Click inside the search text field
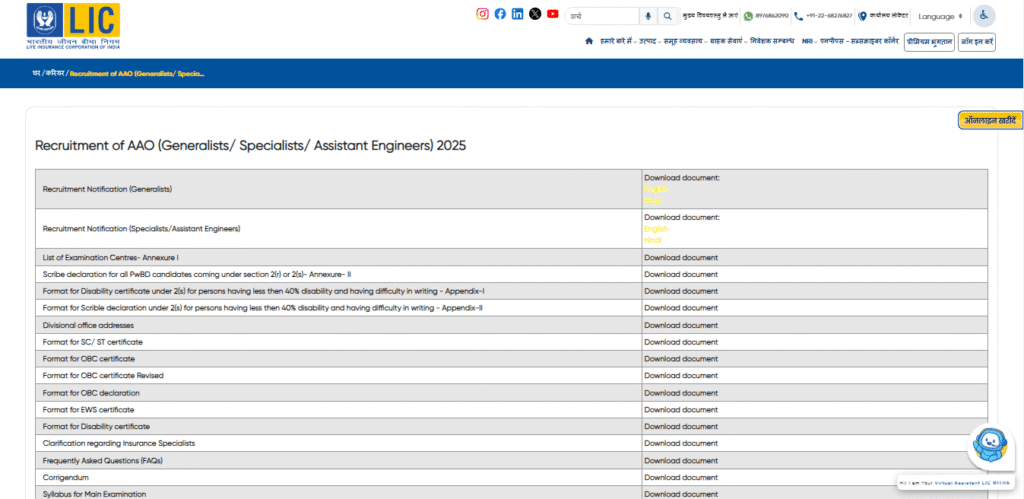 tap(600, 16)
